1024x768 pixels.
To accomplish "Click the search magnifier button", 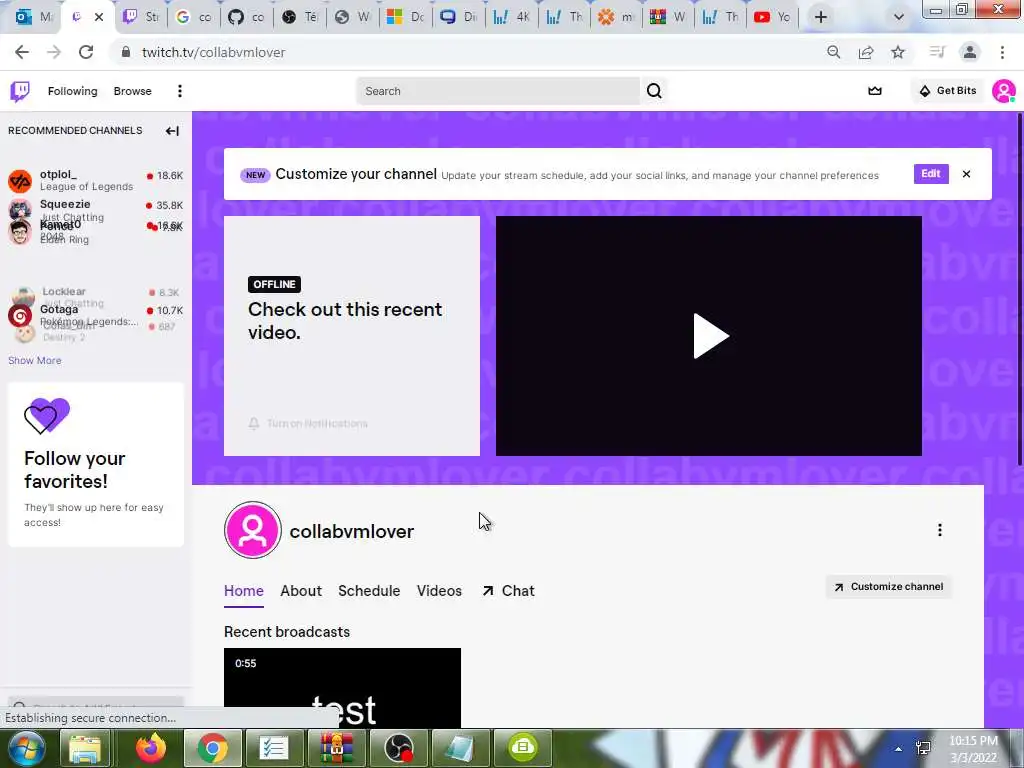I will [x=654, y=91].
